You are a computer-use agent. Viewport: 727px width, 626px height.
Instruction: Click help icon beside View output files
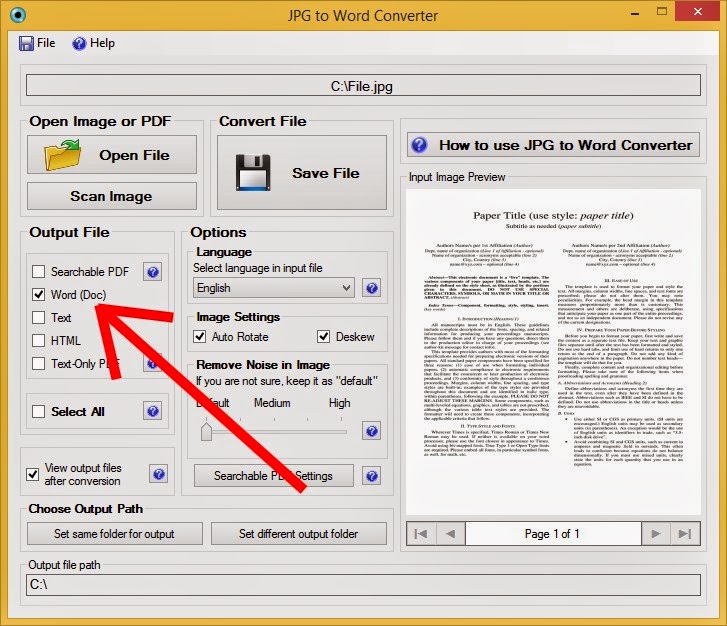click(x=159, y=474)
